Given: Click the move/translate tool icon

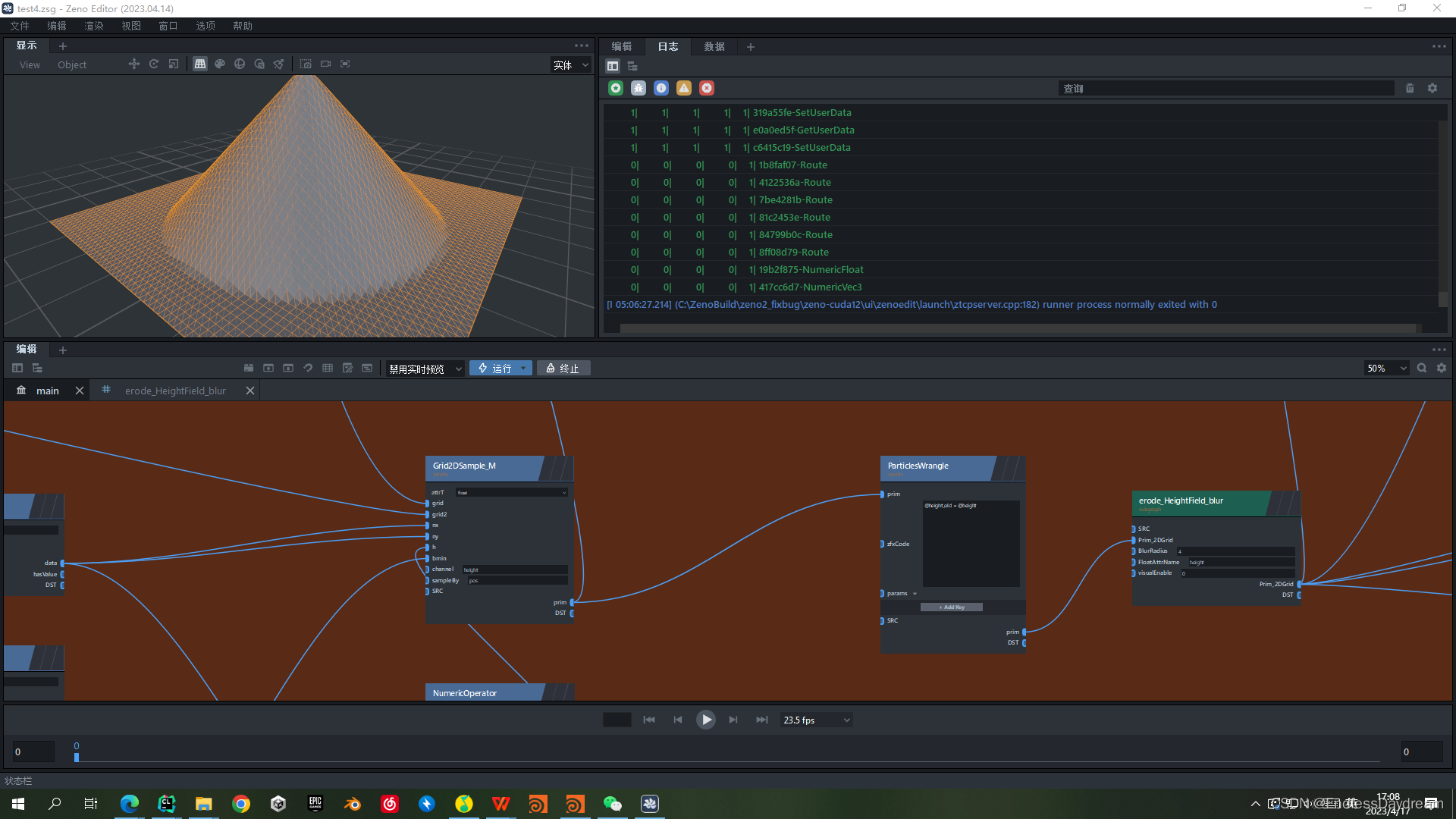Looking at the screenshot, I should (x=134, y=64).
